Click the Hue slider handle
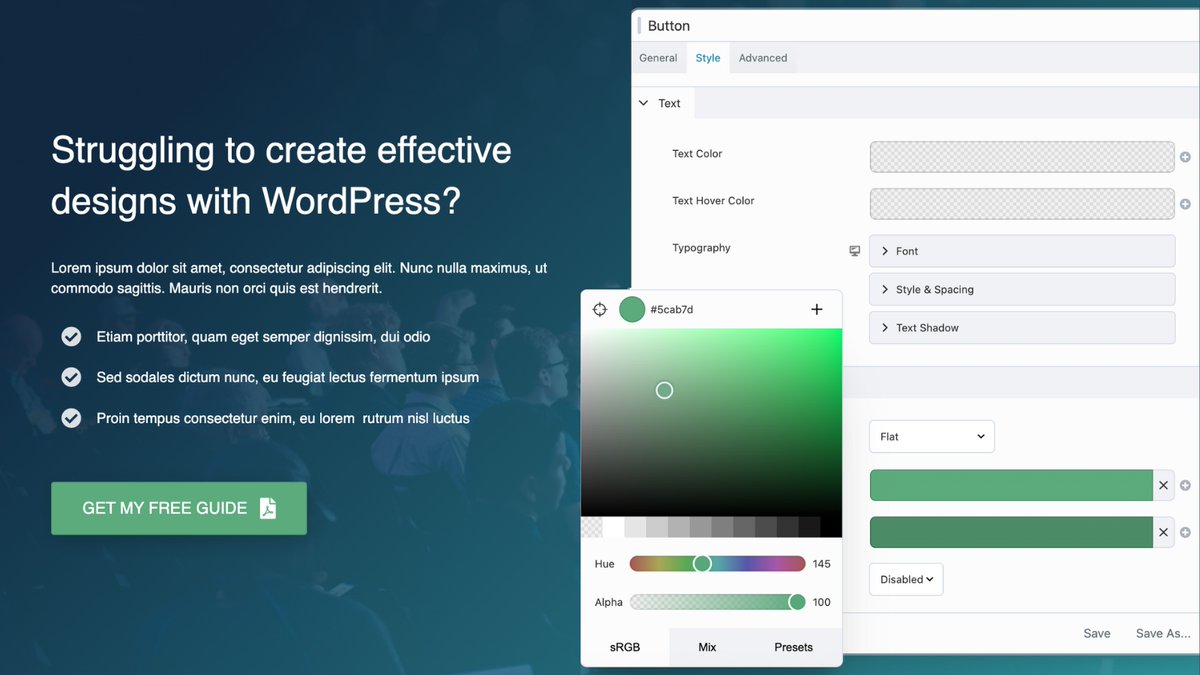1200x675 pixels. coord(702,564)
